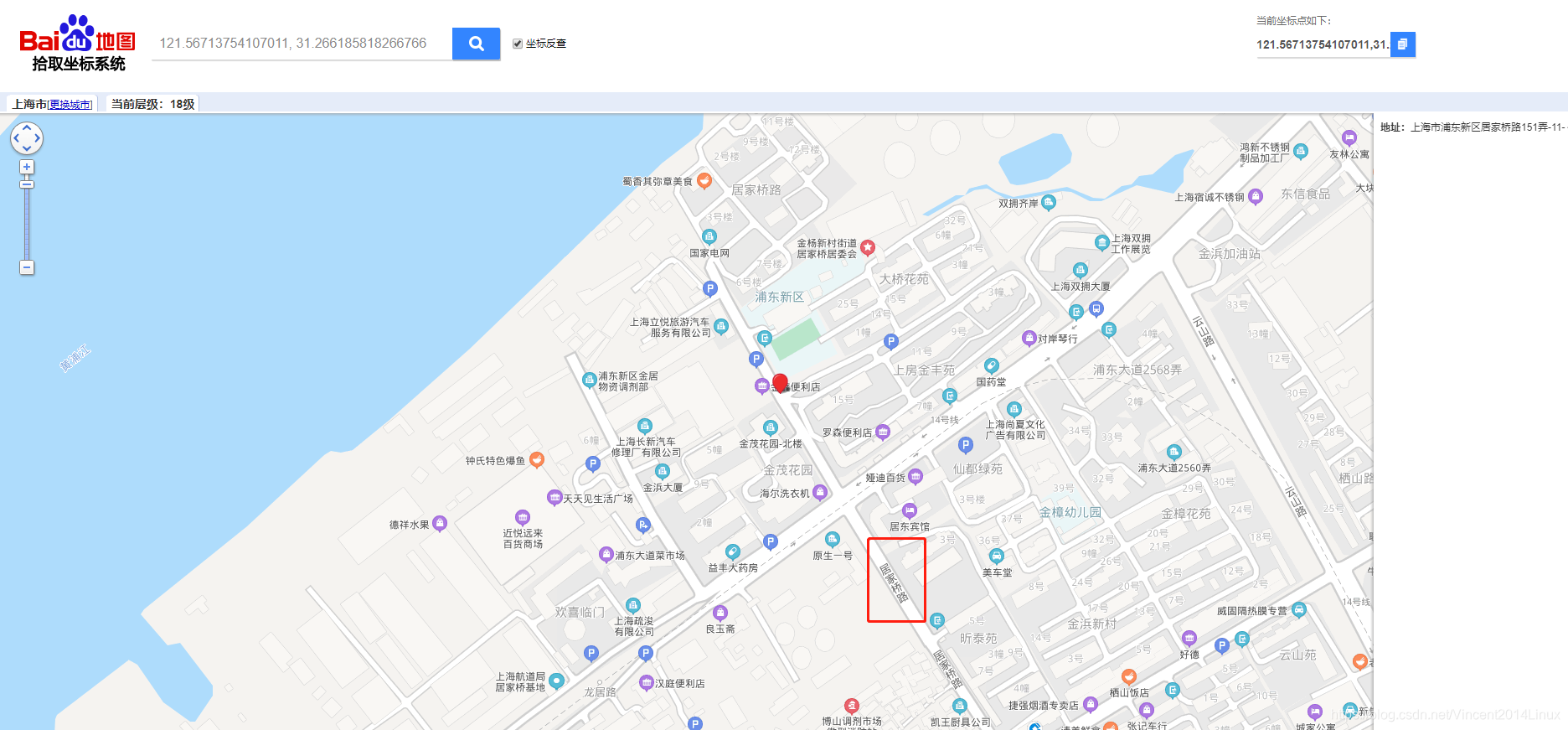Click the 栖山饭店 restaurant icon
The height and width of the screenshot is (730, 1568).
(x=1129, y=676)
